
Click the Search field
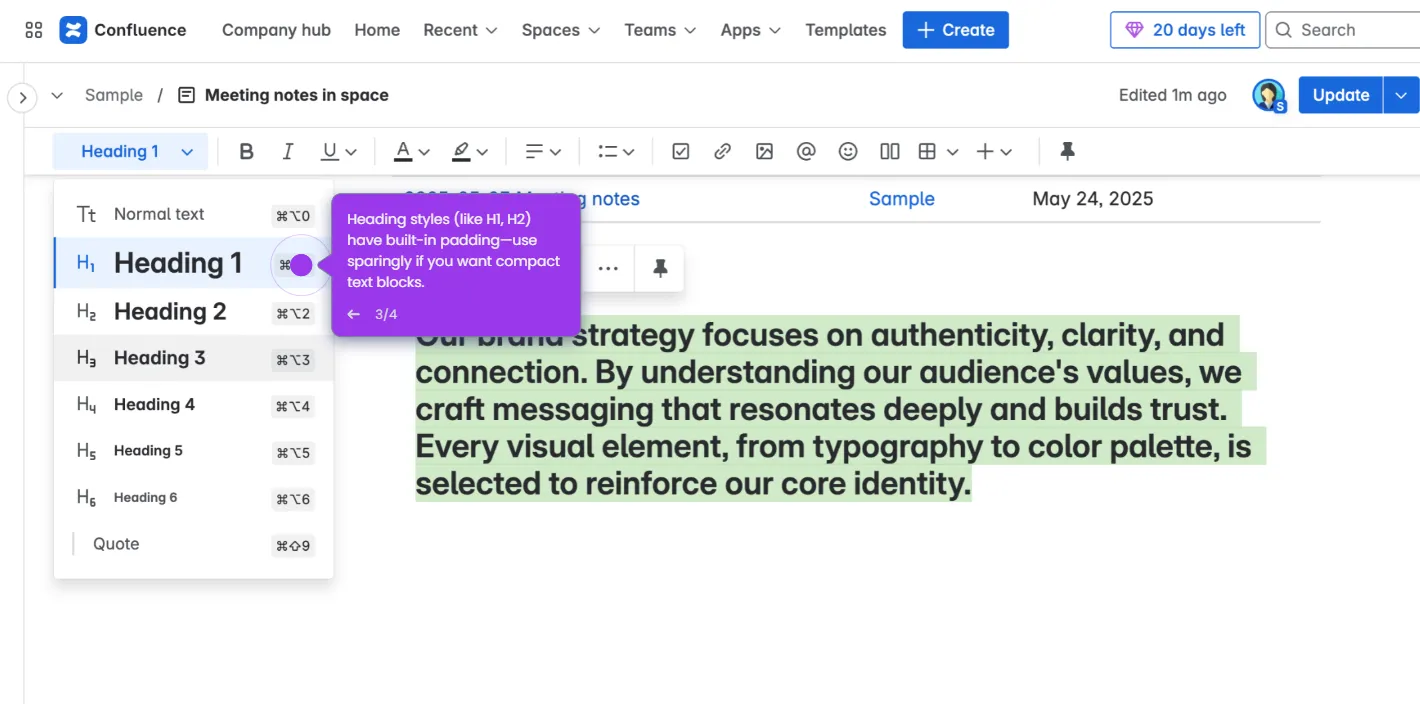click(x=1343, y=30)
